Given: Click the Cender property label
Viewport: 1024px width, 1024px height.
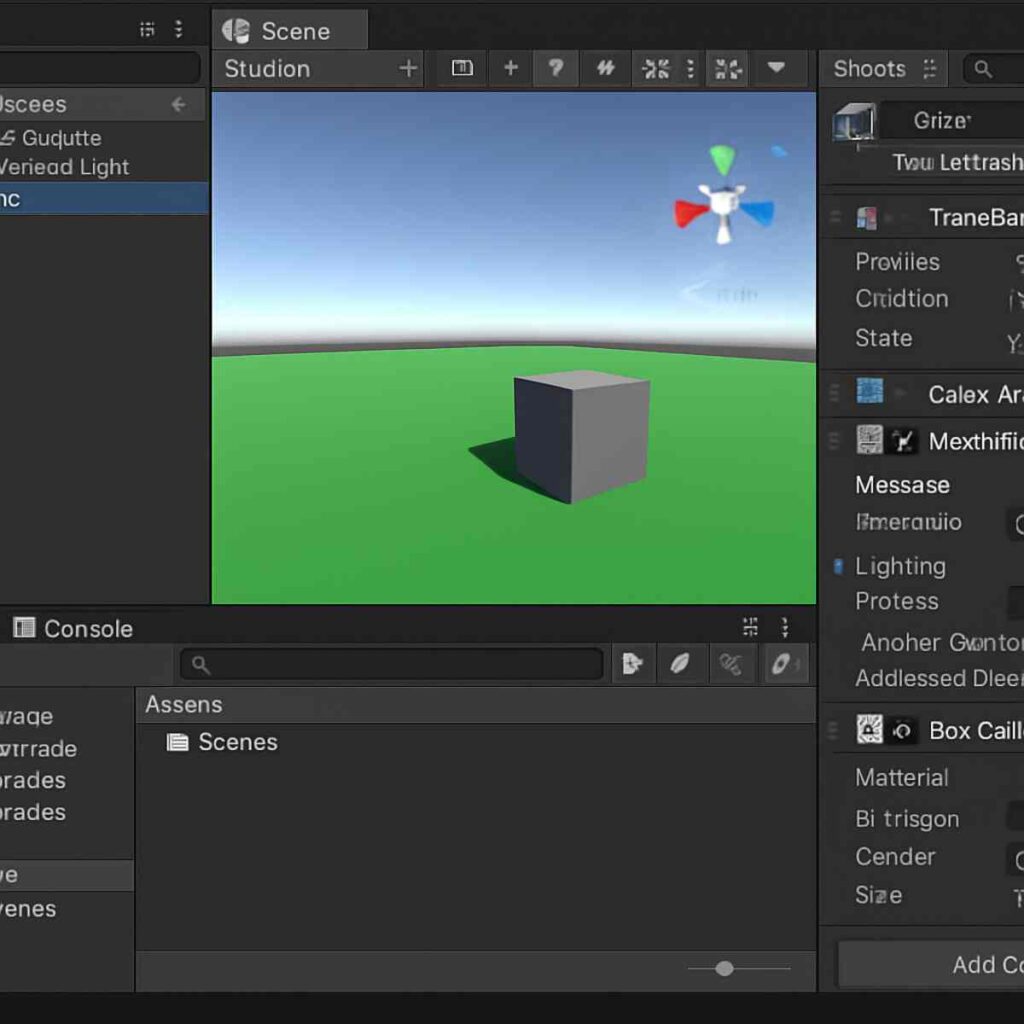Looking at the screenshot, I should [895, 856].
